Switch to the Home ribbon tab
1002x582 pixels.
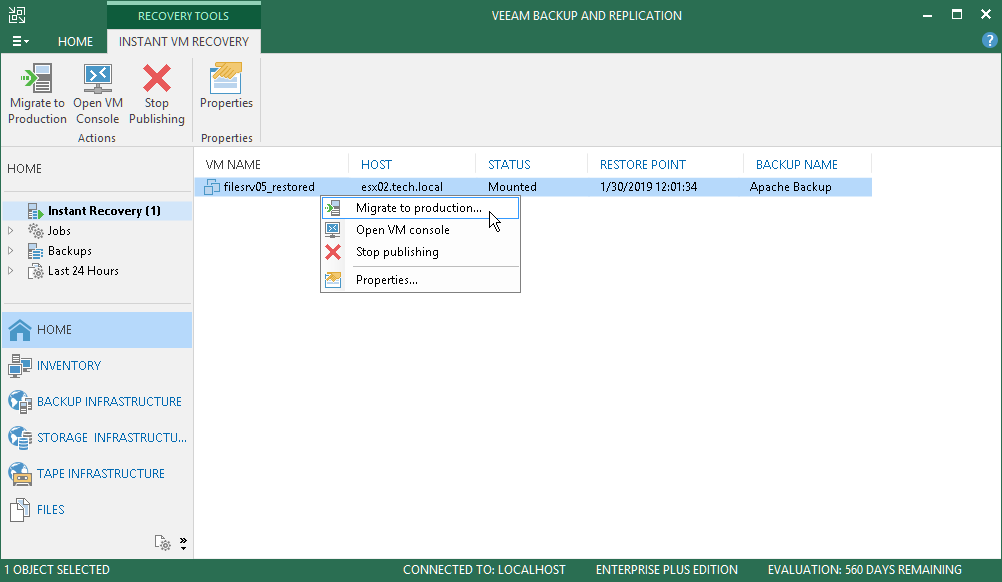pyautogui.click(x=75, y=42)
